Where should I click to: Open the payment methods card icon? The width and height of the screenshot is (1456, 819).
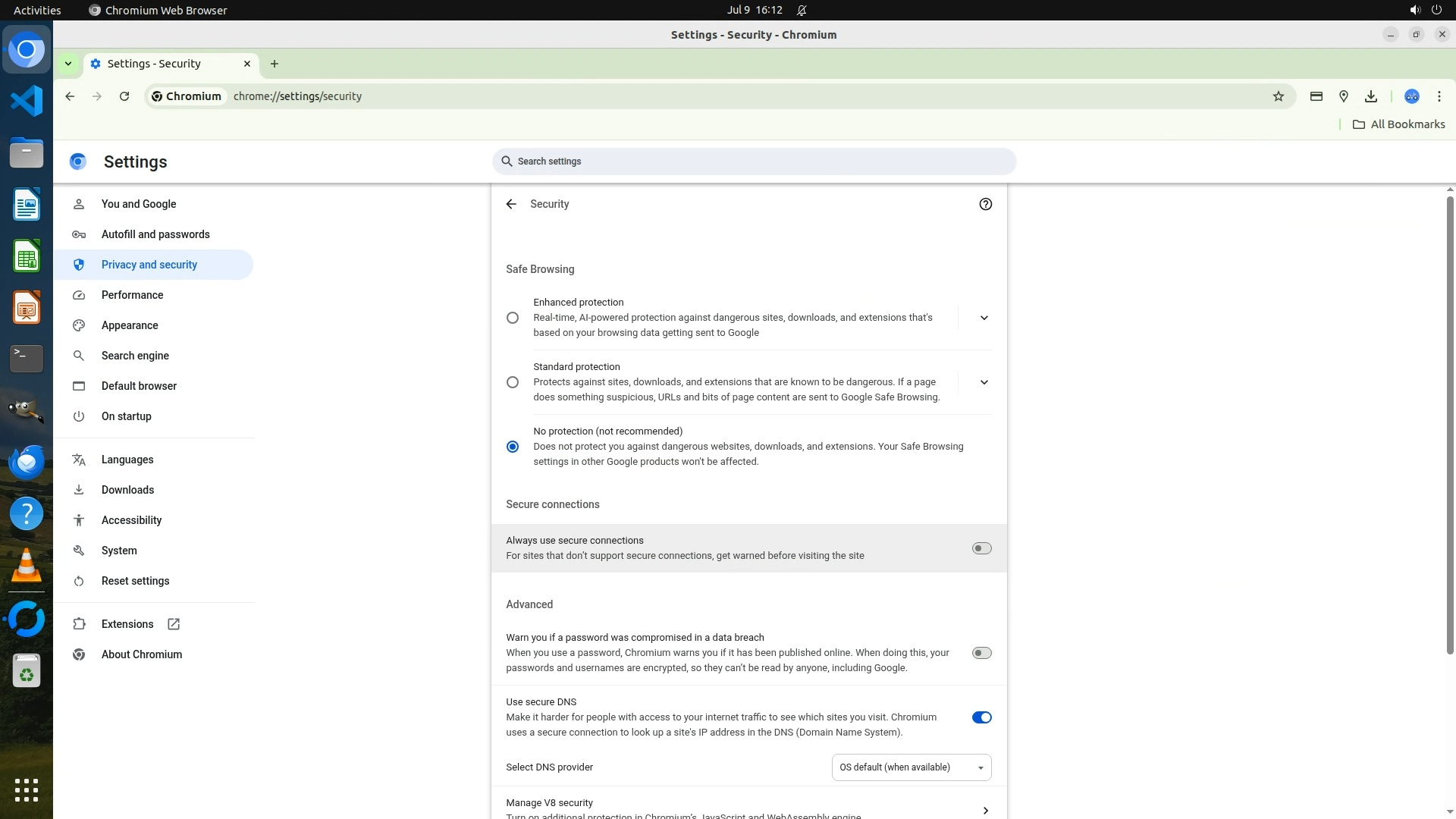(x=1316, y=96)
